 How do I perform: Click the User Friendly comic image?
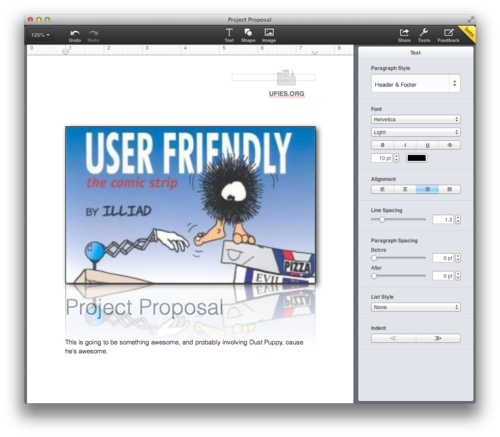pos(190,205)
